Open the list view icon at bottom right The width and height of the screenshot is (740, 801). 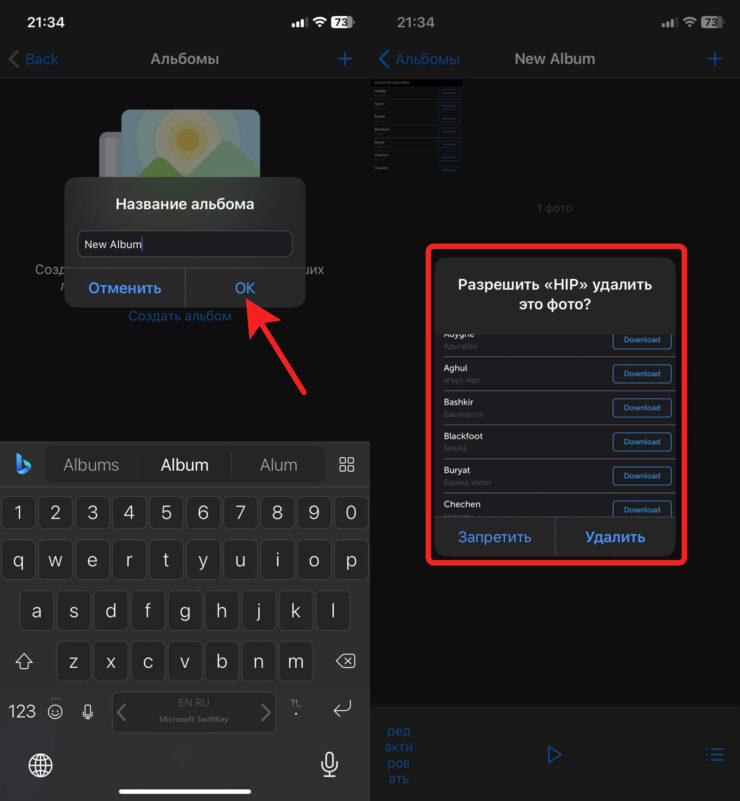714,754
